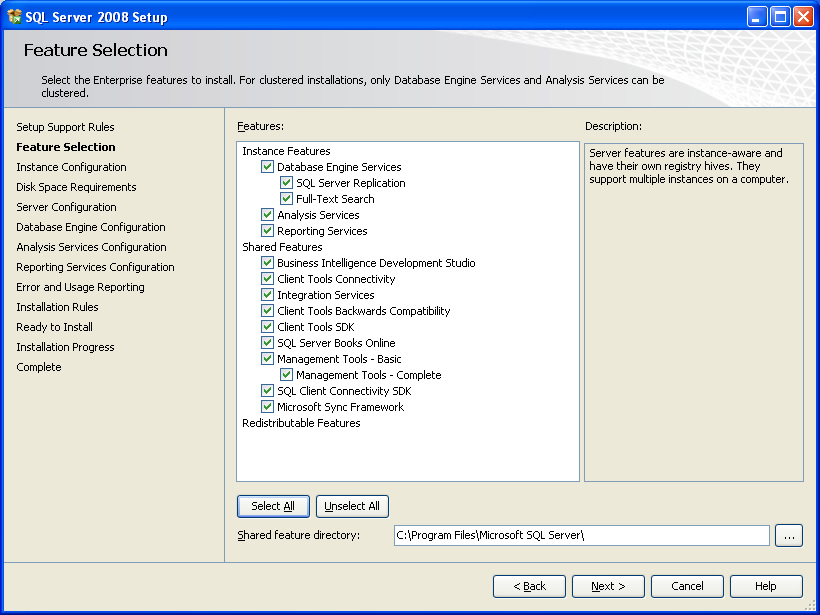Image resolution: width=820 pixels, height=615 pixels.
Task: Toggle Full-Text Search checkbox
Action: [x=286, y=199]
